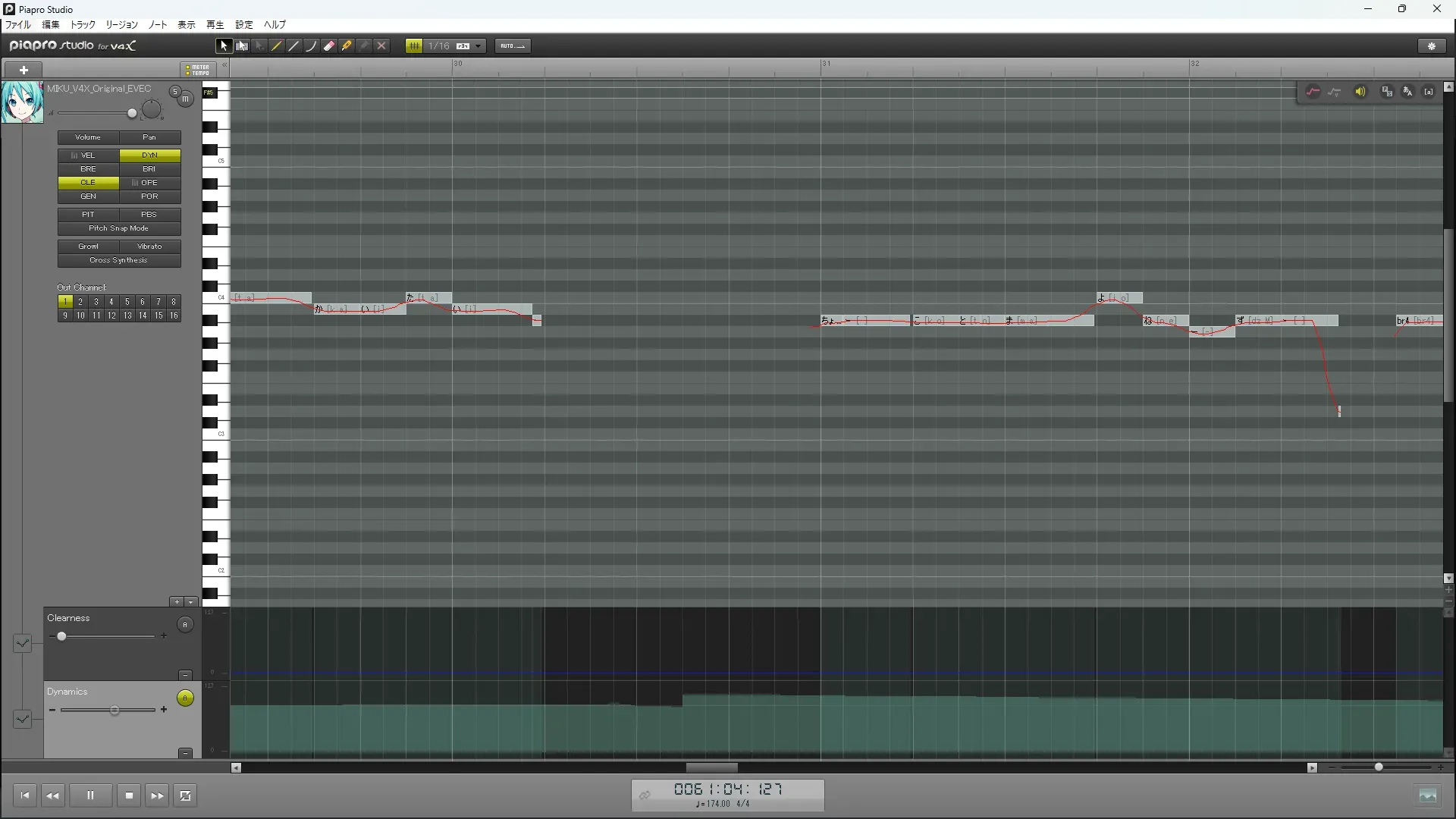Viewport: 1456px width, 819px height.
Task: Click the Vibrato button
Action: 149,246
